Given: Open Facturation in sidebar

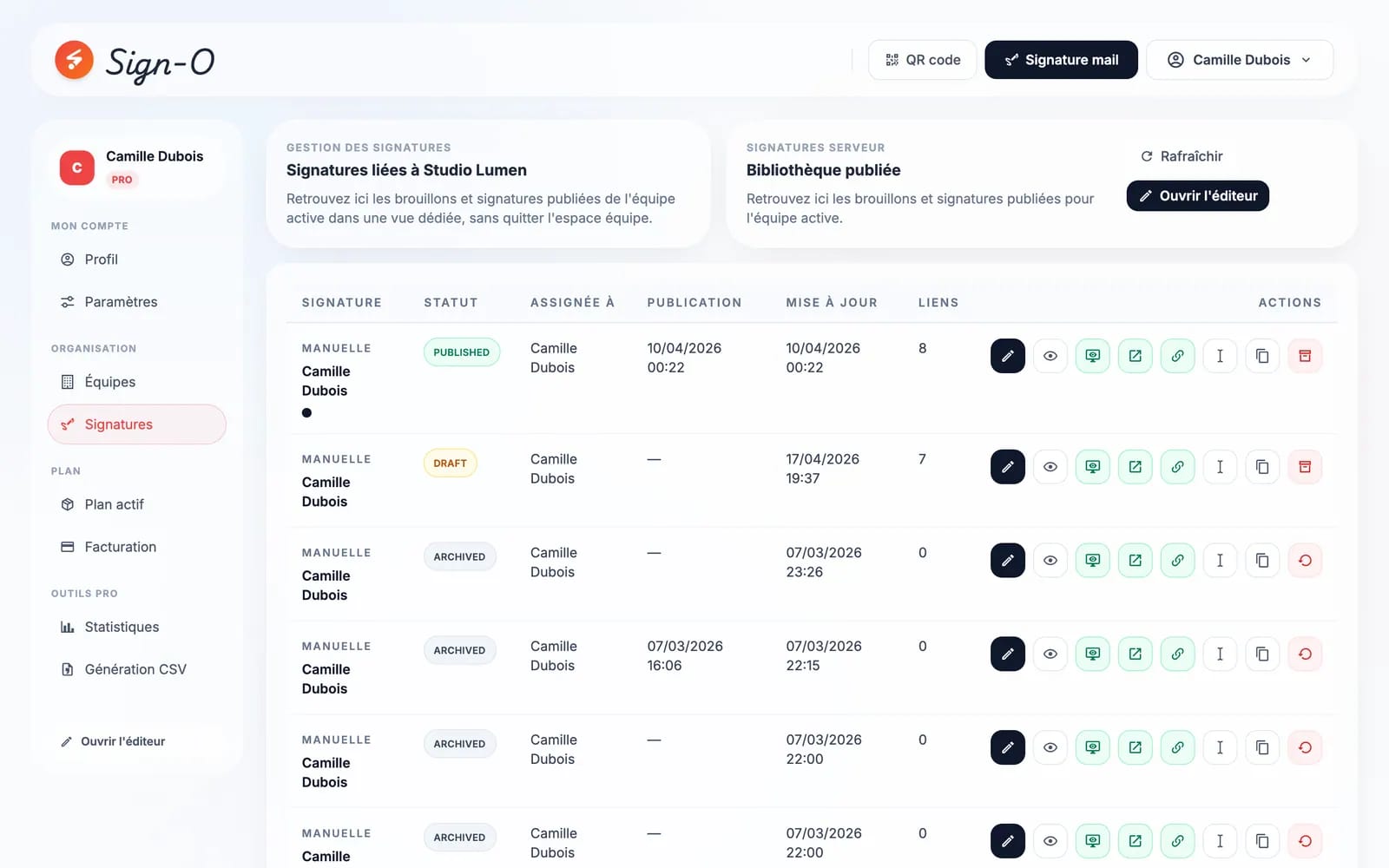Looking at the screenshot, I should (137, 547).
